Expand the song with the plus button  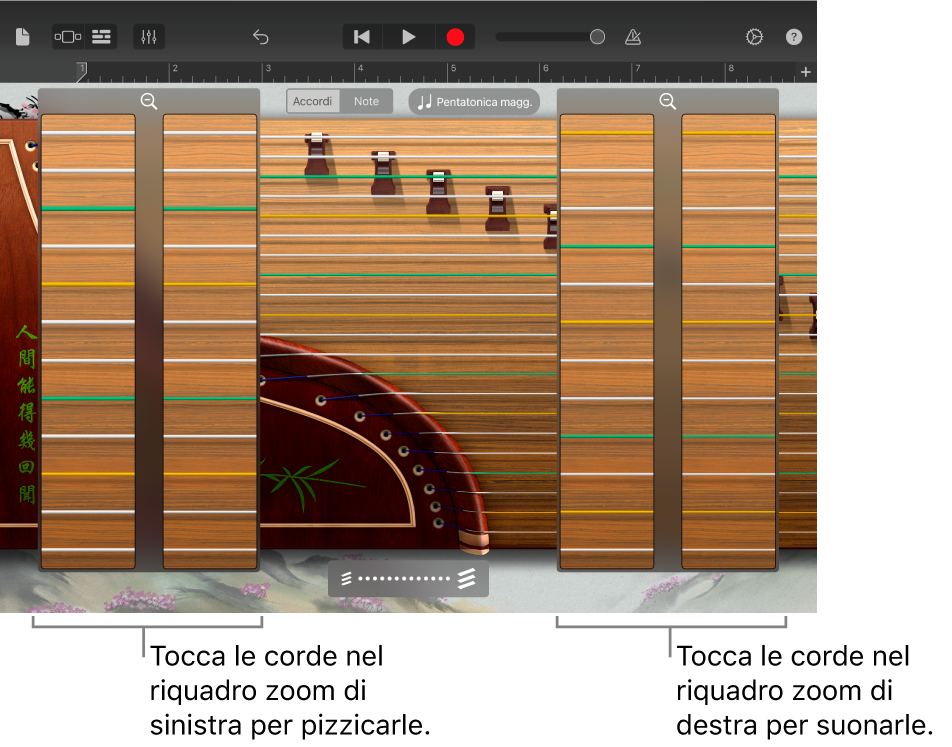click(x=805, y=72)
